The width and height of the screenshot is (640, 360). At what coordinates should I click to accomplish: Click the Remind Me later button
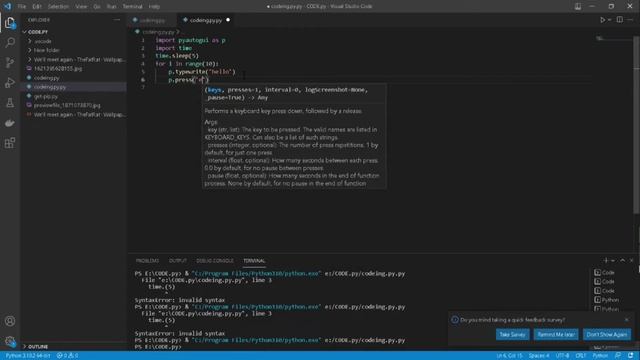pos(556,334)
